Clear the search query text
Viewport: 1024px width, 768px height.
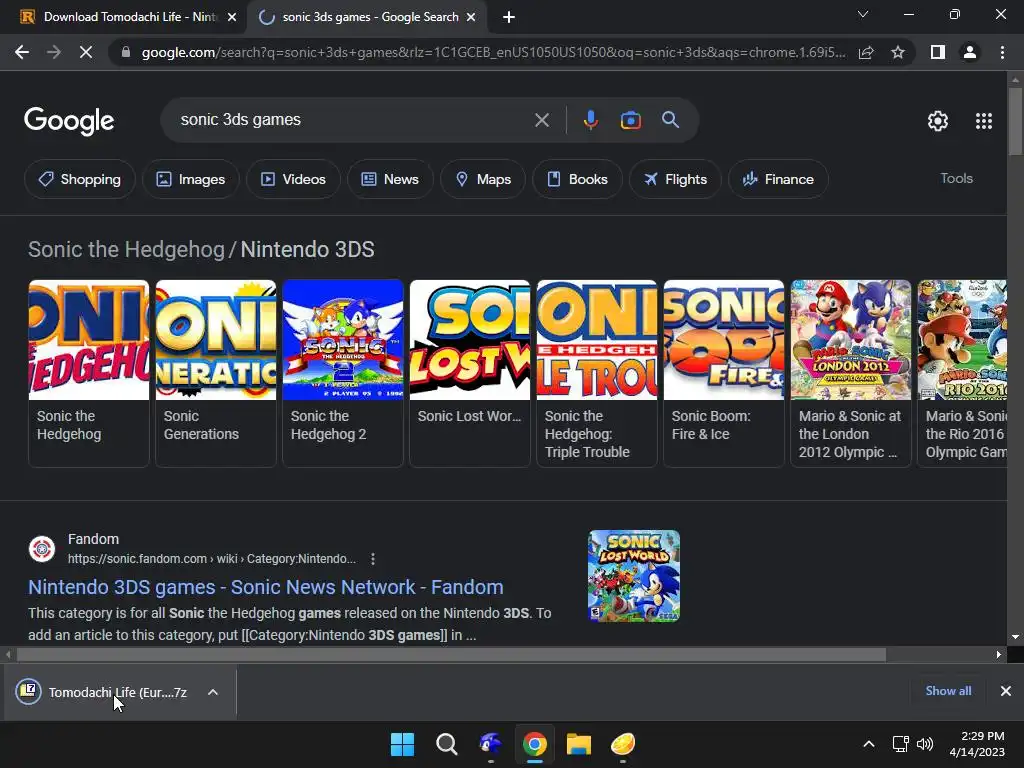(x=541, y=120)
